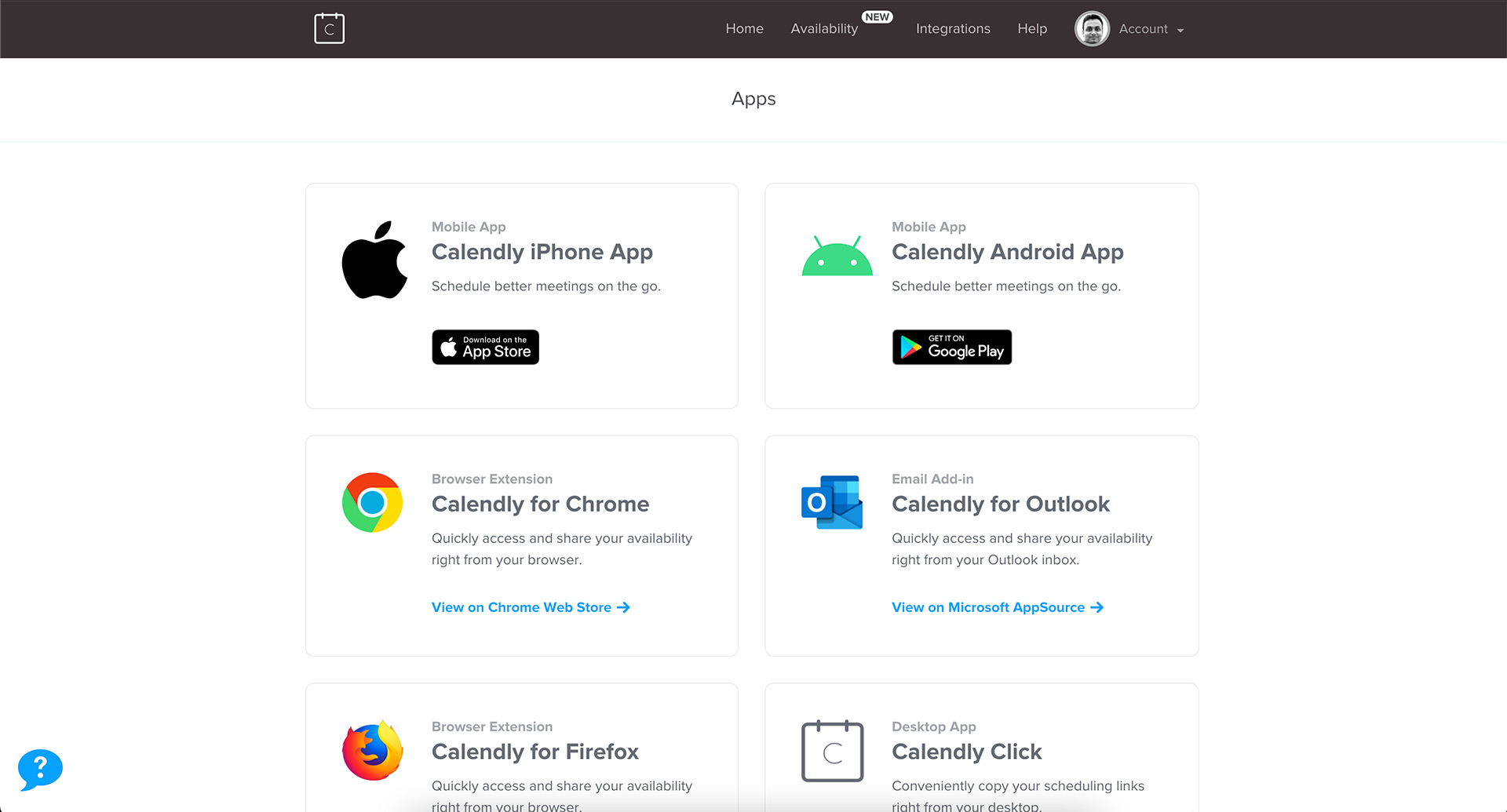This screenshot has height=812, width=1507.
Task: Click the Calendly logo in the header
Action: coord(329,28)
